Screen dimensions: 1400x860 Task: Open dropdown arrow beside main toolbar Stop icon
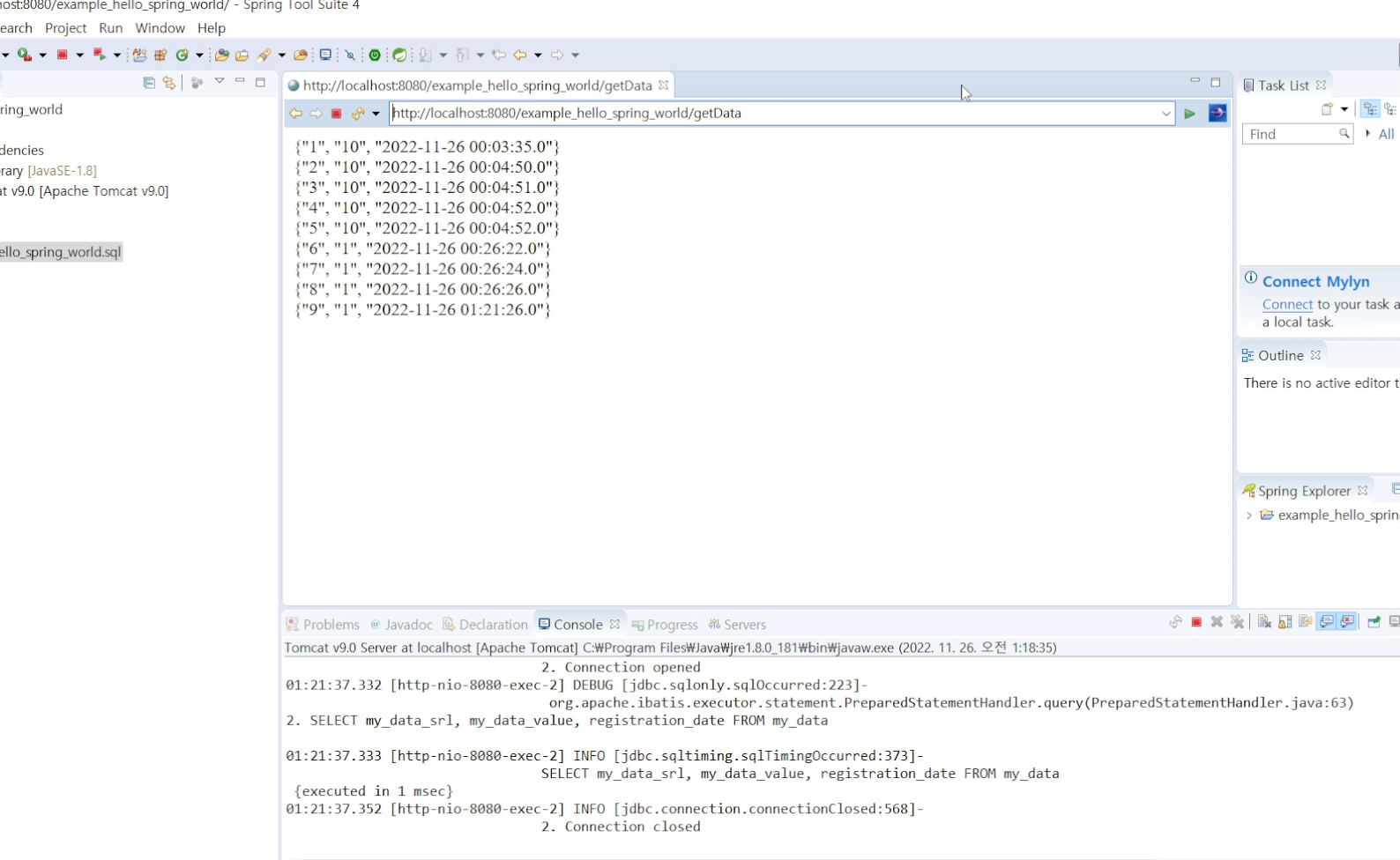click(80, 55)
